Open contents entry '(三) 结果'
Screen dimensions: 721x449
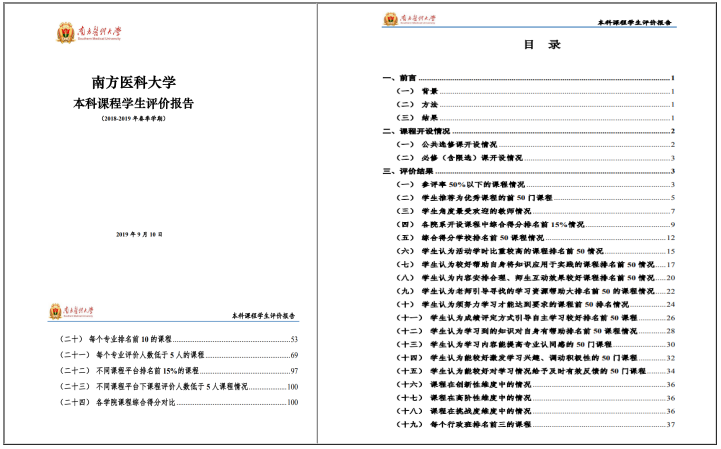(x=535, y=118)
